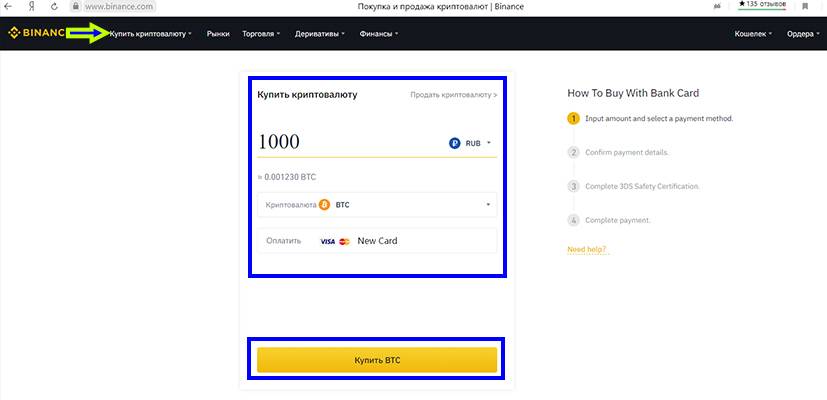This screenshot has height=400, width=827.
Task: Open the Деривативы menu
Action: click(x=319, y=34)
